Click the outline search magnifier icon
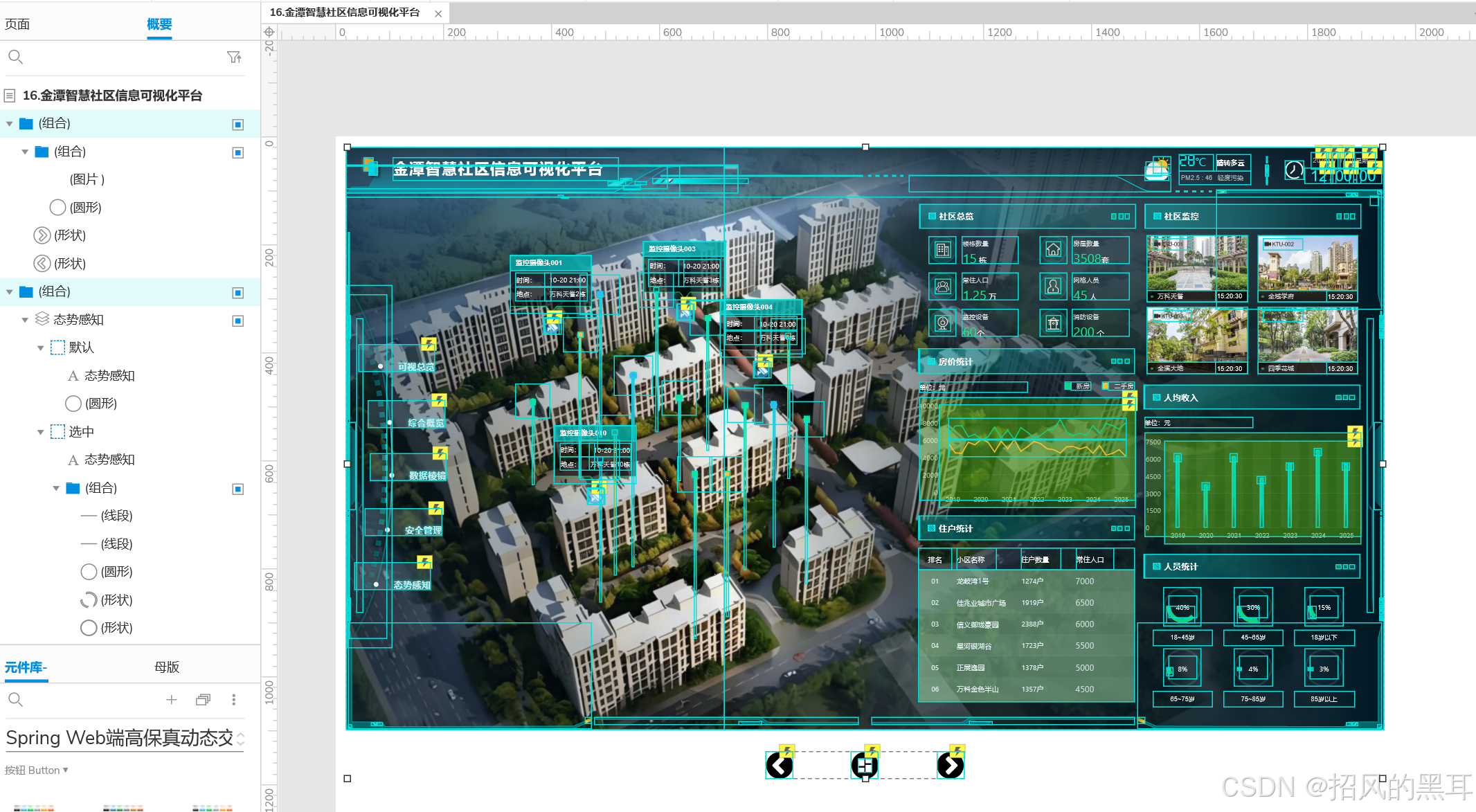Viewport: 1476px width, 812px height. pyautogui.click(x=15, y=57)
